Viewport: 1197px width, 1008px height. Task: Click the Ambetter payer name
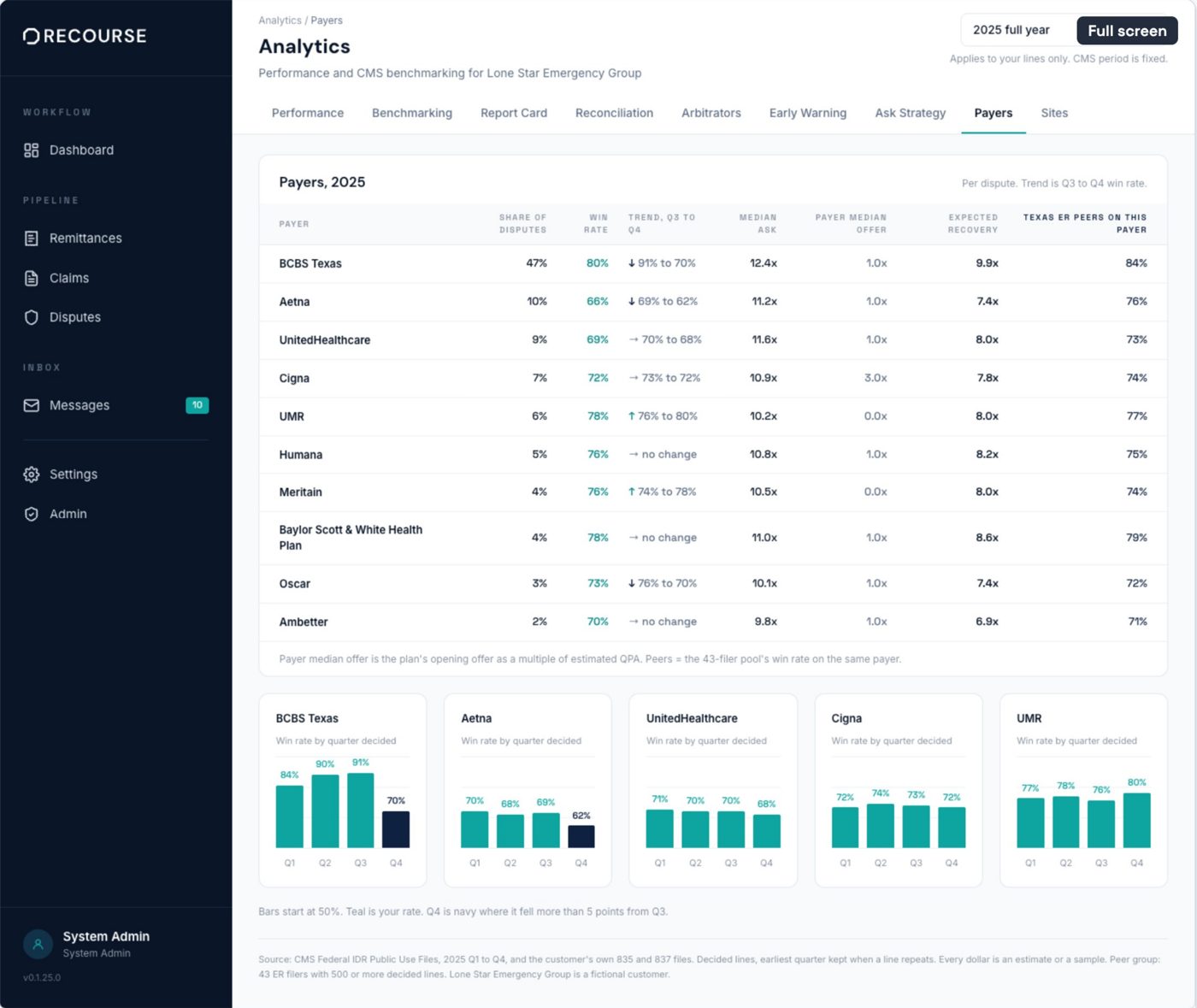click(304, 622)
